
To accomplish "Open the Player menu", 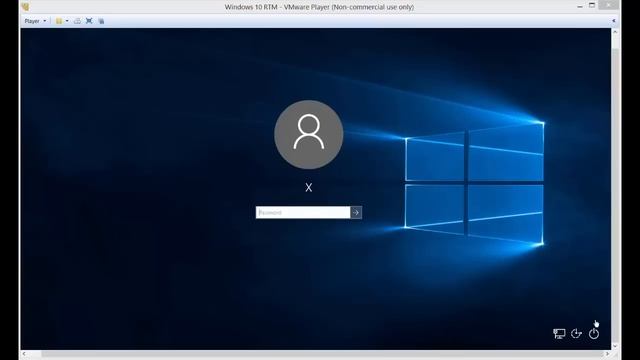I will point(35,21).
